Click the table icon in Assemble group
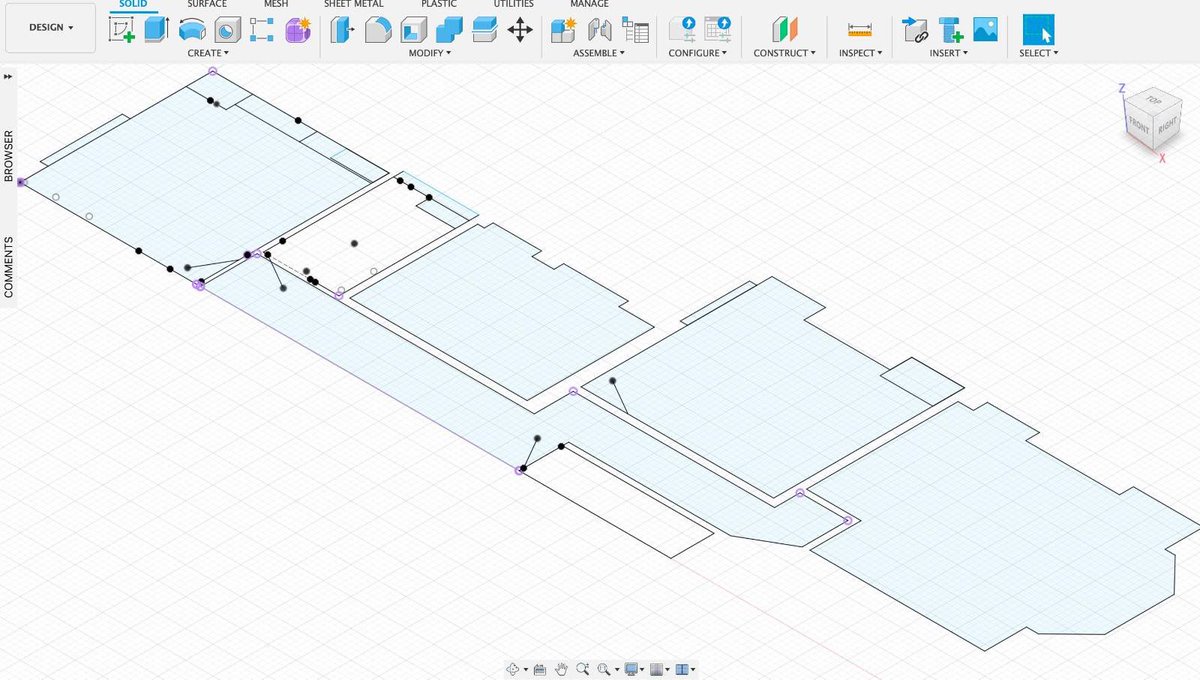 (634, 29)
